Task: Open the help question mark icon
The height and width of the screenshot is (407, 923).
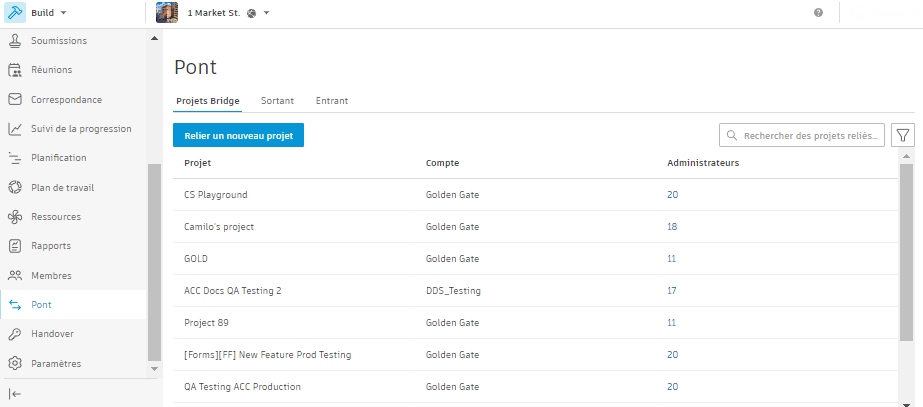Action: tap(818, 13)
